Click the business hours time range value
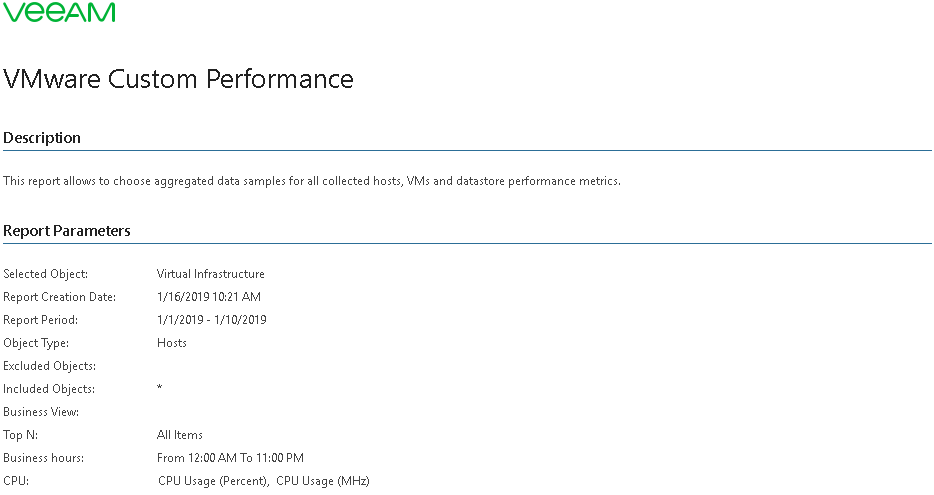The width and height of the screenshot is (934, 495). (x=230, y=458)
